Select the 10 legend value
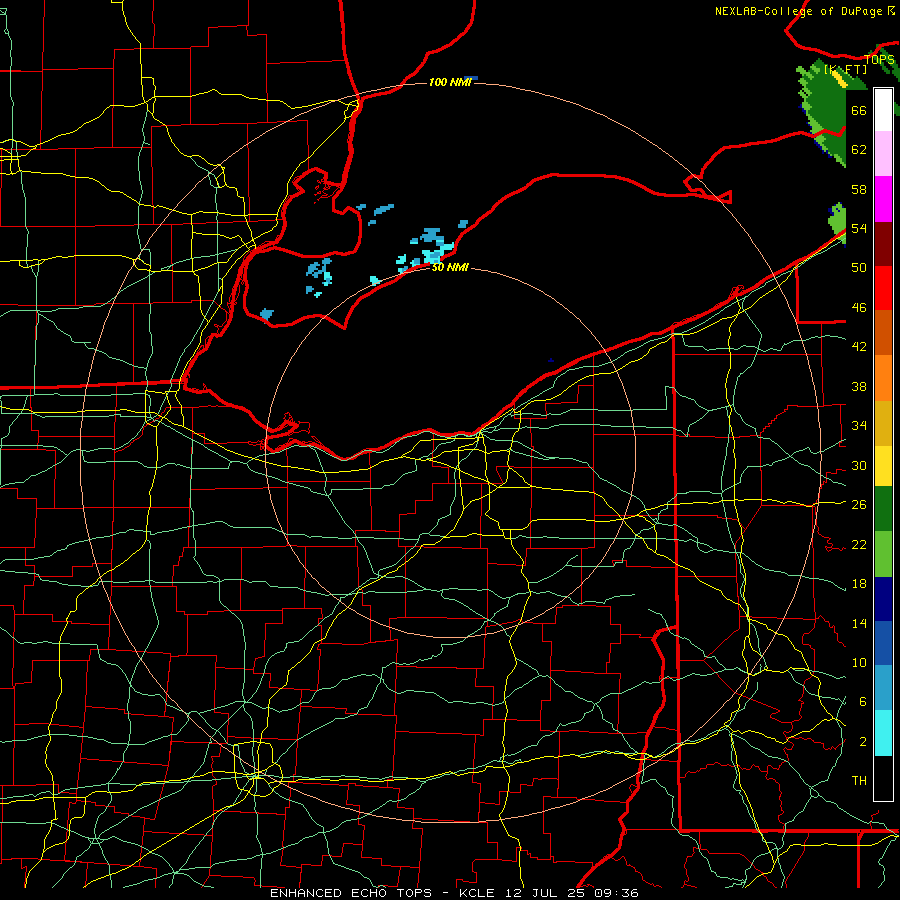This screenshot has width=900, height=900. (859, 662)
